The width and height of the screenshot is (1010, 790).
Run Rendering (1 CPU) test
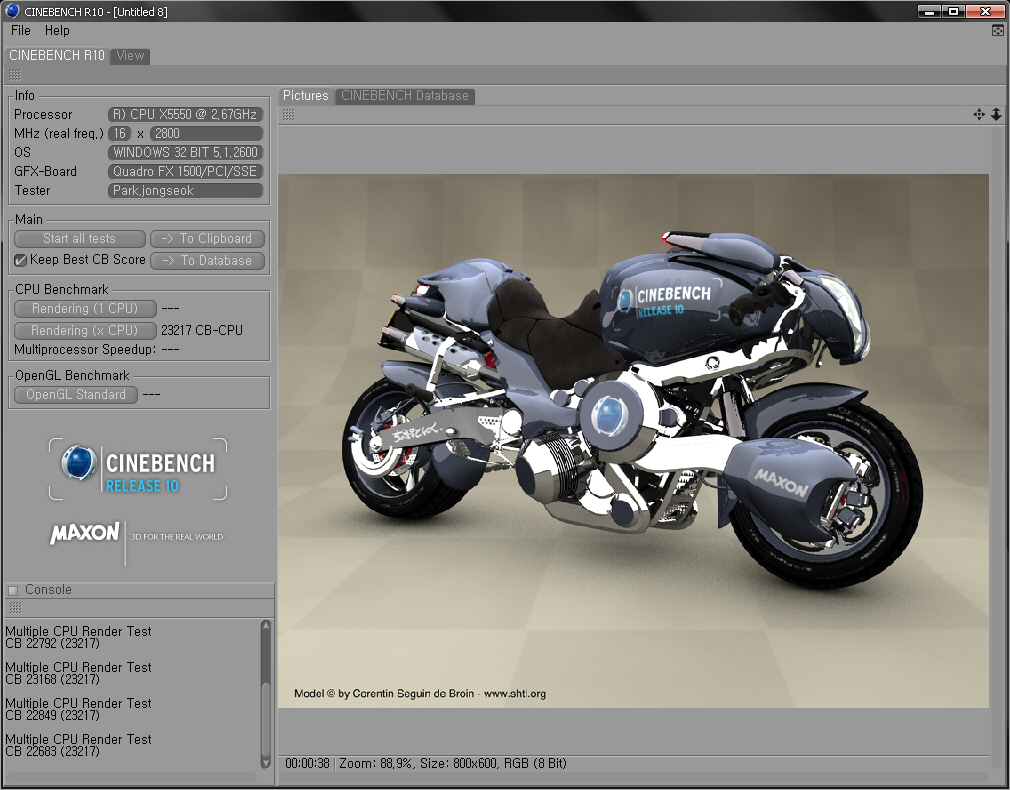[x=85, y=309]
